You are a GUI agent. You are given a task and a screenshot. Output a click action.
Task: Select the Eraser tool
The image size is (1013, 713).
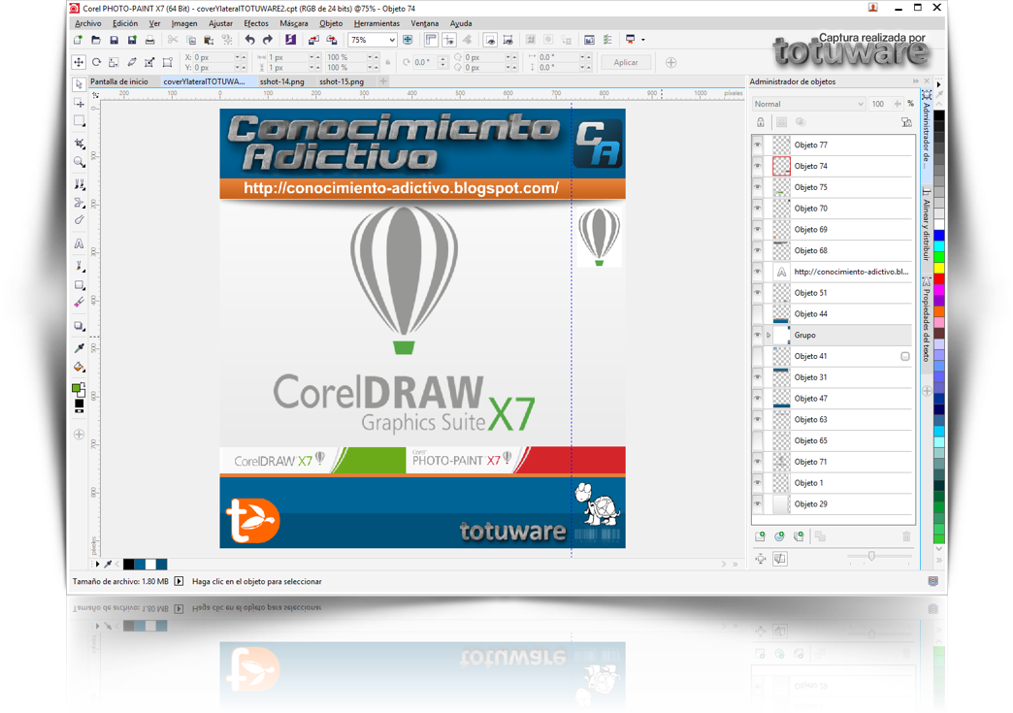(79, 302)
